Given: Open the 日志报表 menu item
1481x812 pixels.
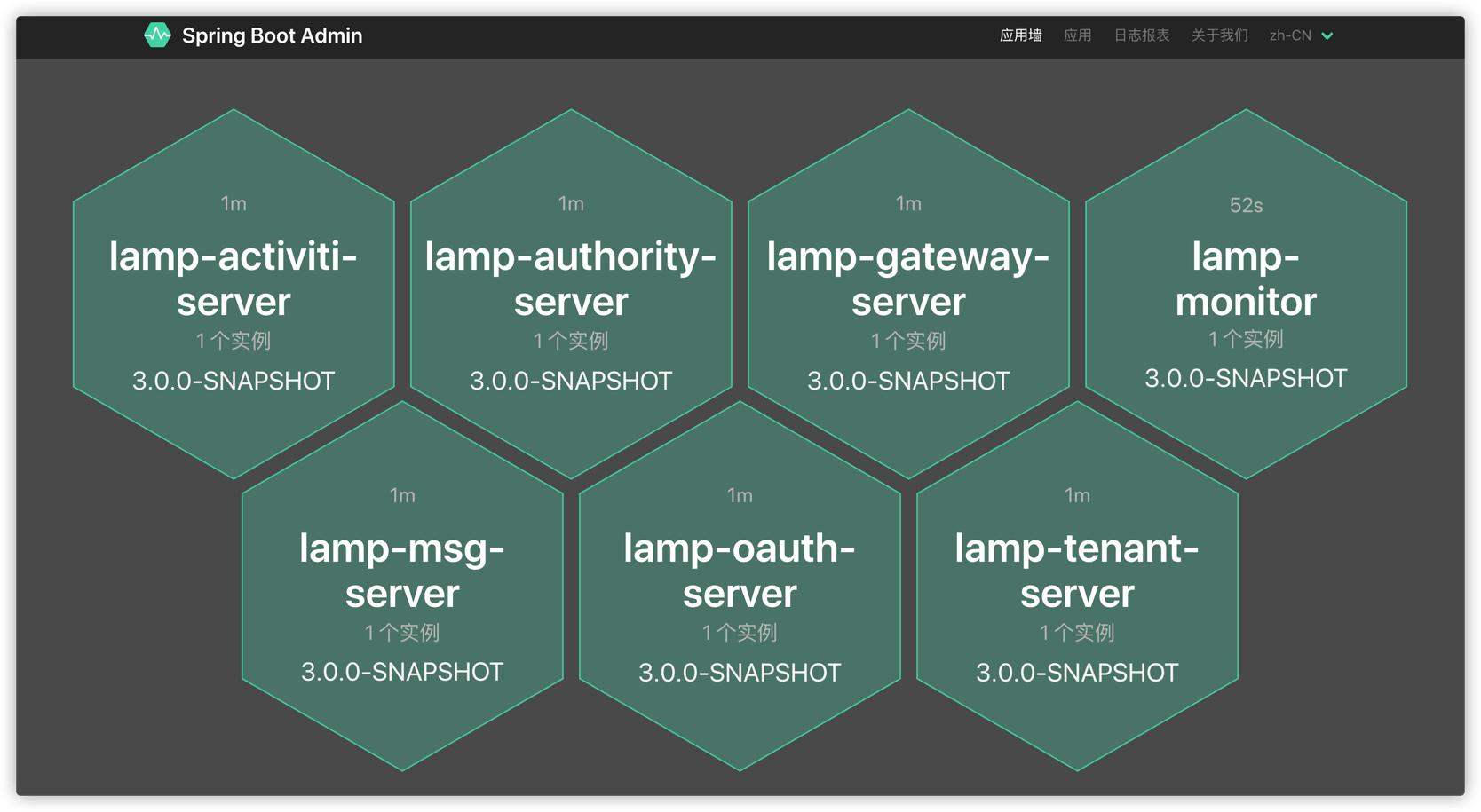Looking at the screenshot, I should (1141, 35).
